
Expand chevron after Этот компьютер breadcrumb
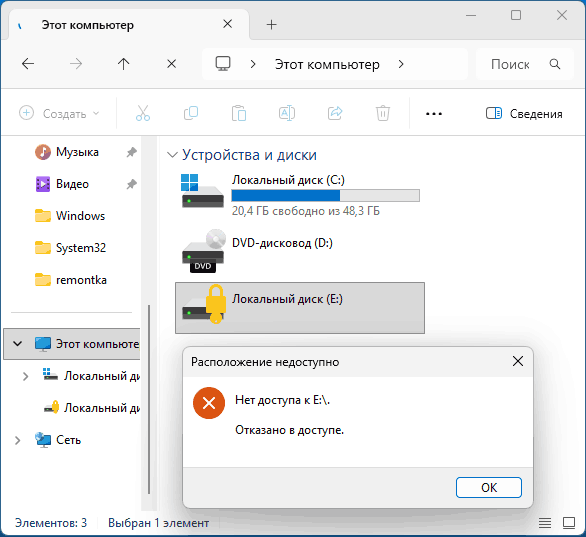[x=401, y=64]
